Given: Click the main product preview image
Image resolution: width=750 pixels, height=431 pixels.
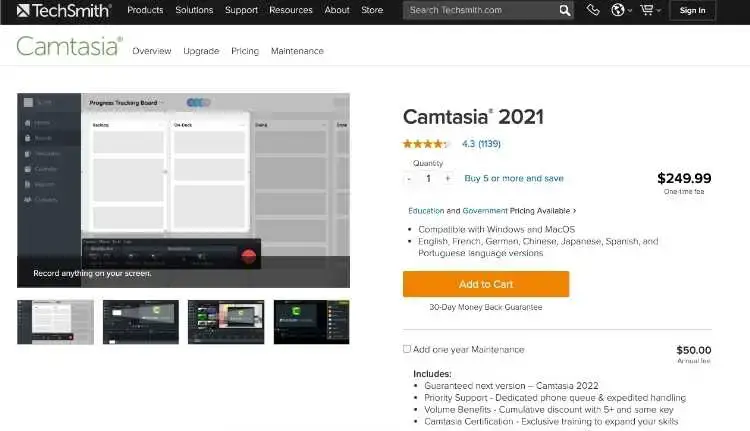Looking at the screenshot, I should point(183,190).
